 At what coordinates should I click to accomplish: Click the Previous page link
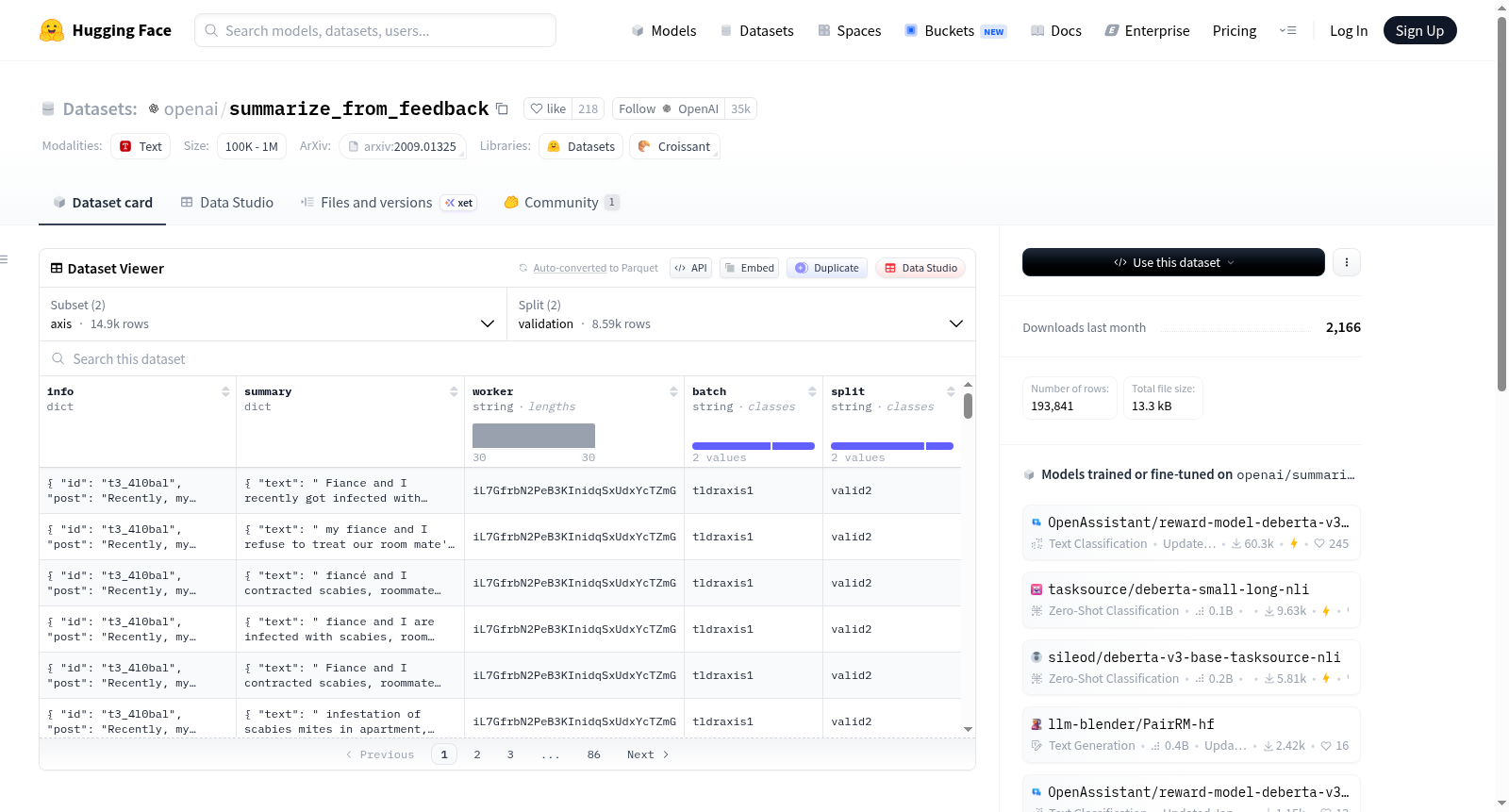[380, 754]
